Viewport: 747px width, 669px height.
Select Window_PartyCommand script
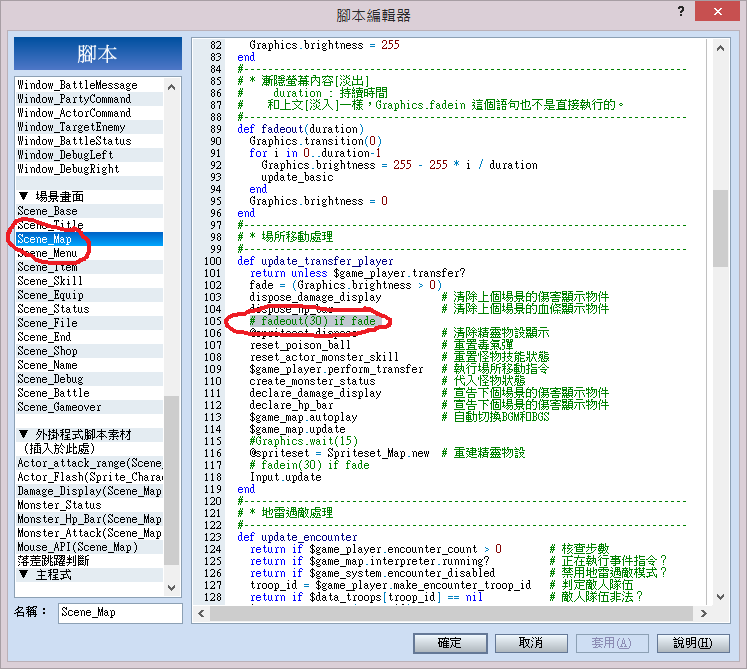click(x=90, y=99)
